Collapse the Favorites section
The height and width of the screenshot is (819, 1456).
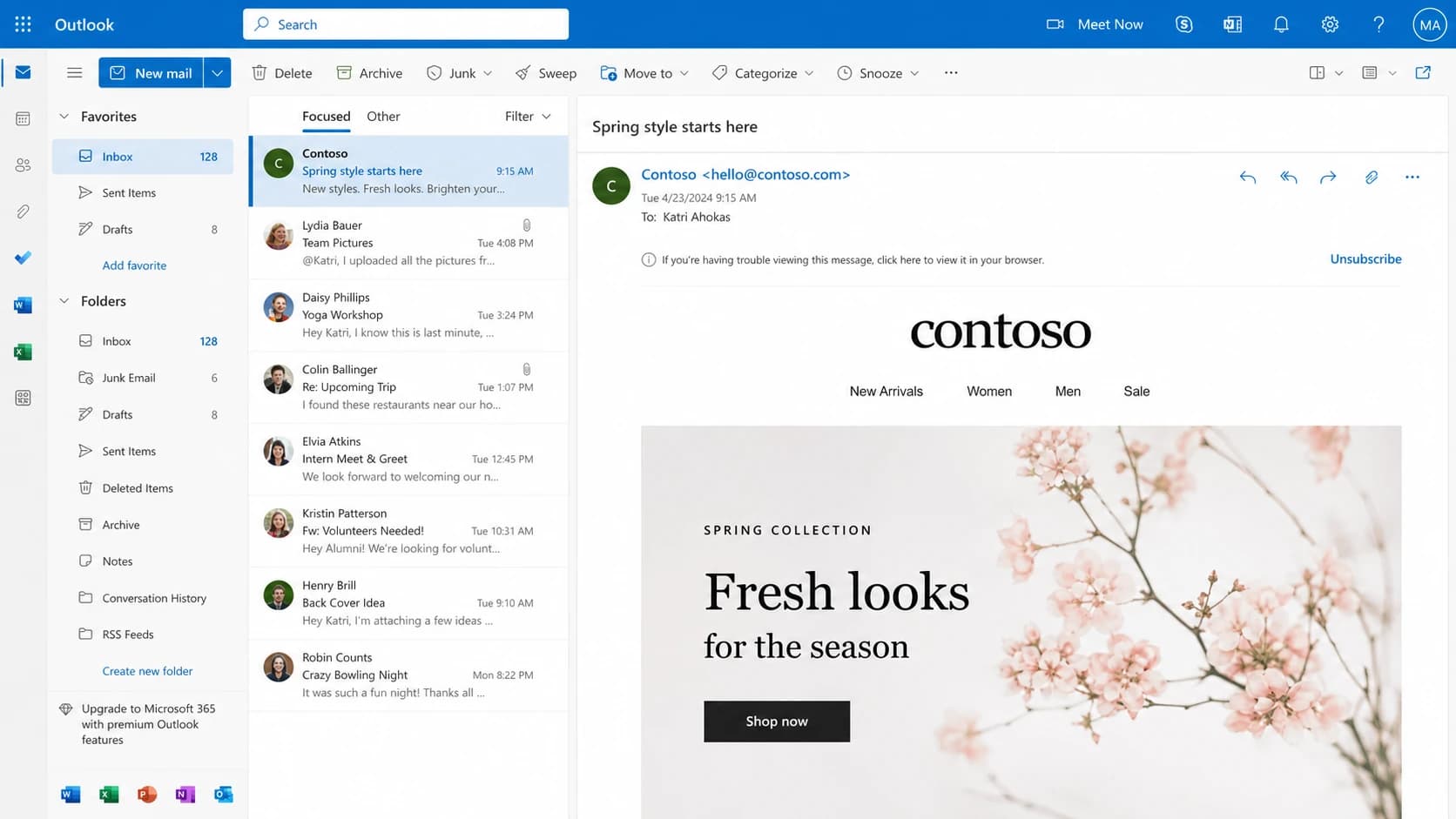point(64,117)
